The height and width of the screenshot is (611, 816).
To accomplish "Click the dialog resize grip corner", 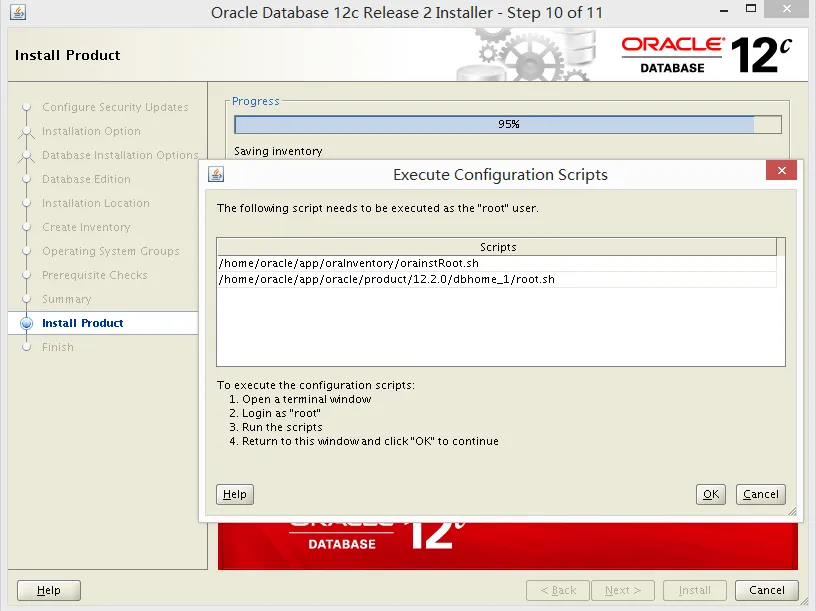I will (x=792, y=512).
